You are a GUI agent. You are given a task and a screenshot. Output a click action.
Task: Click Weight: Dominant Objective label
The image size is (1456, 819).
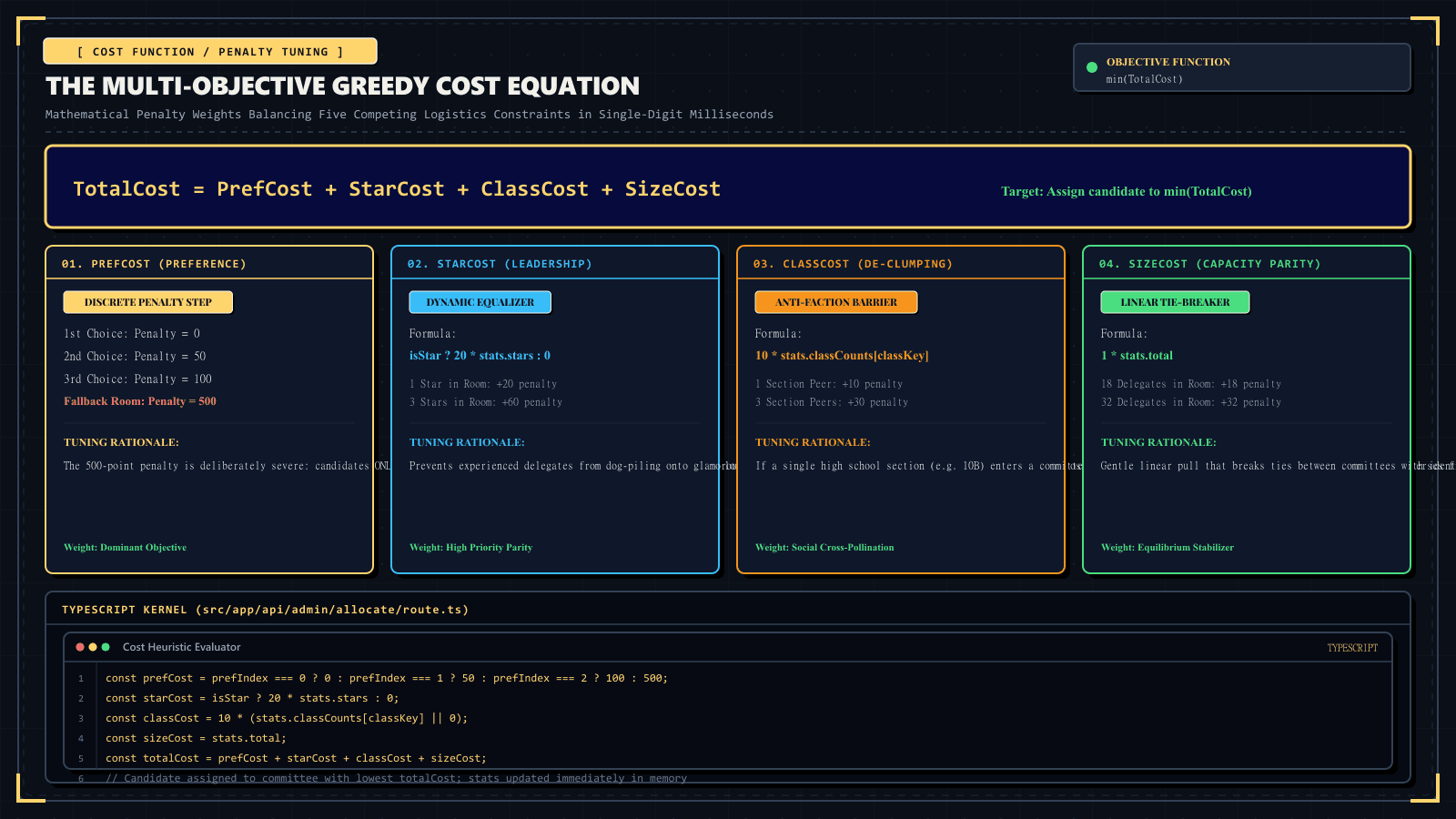click(126, 548)
